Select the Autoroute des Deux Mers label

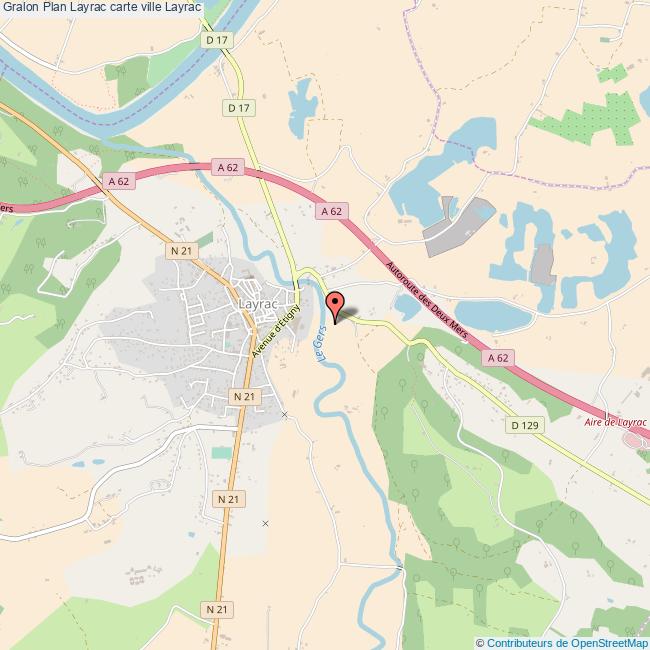coord(427,300)
